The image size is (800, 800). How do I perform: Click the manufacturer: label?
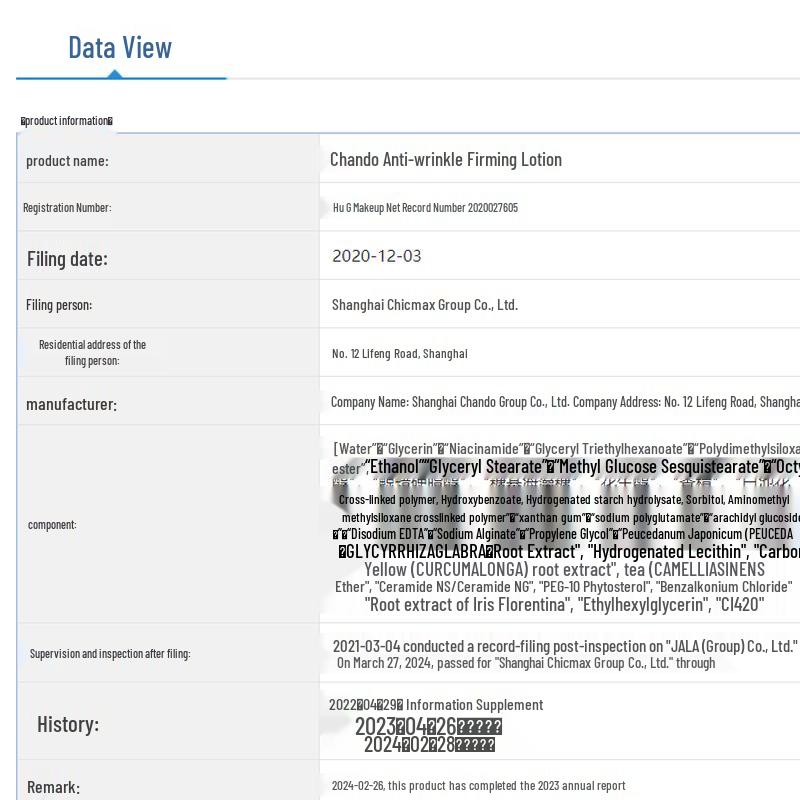71,405
